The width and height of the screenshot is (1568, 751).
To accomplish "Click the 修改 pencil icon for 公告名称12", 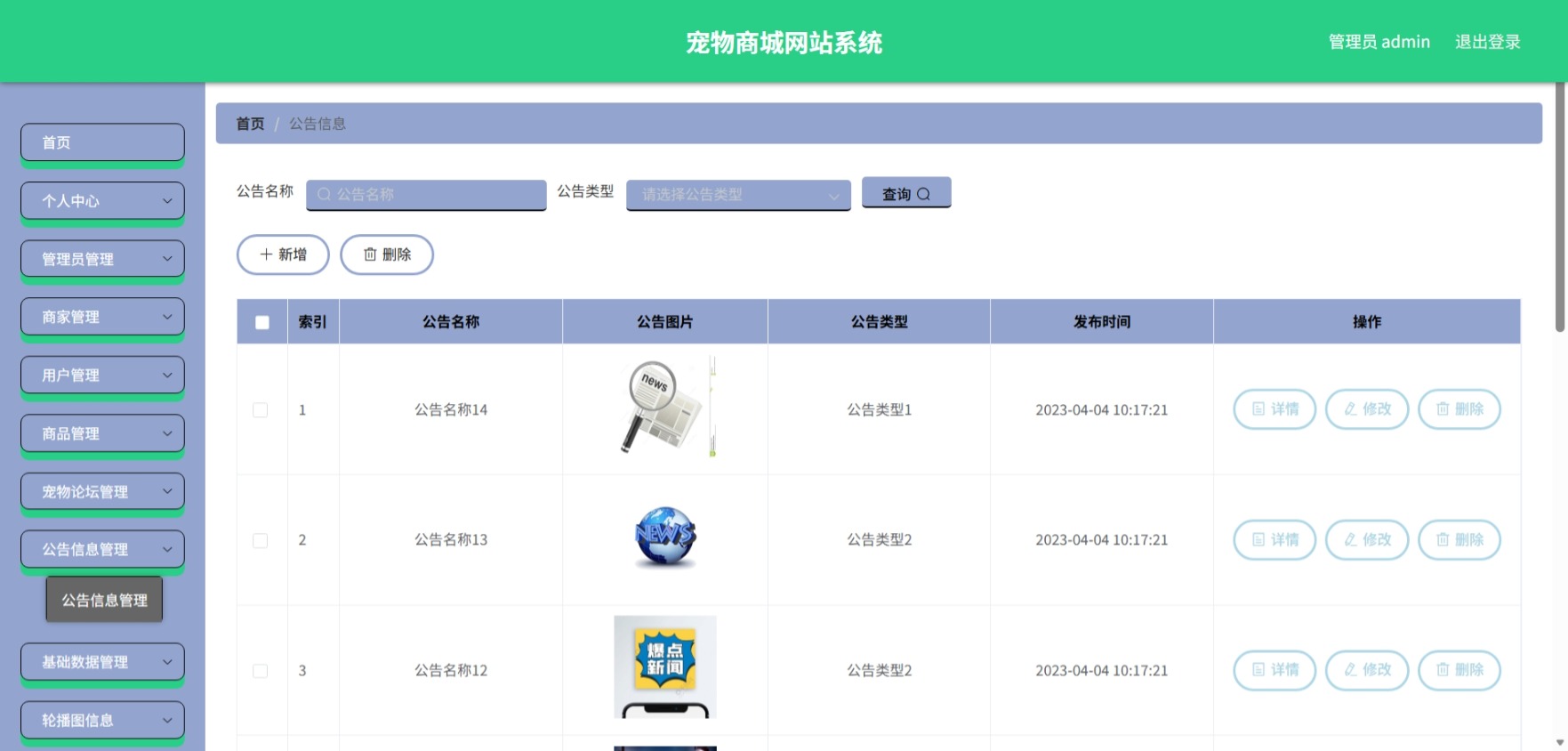I will coord(1350,669).
